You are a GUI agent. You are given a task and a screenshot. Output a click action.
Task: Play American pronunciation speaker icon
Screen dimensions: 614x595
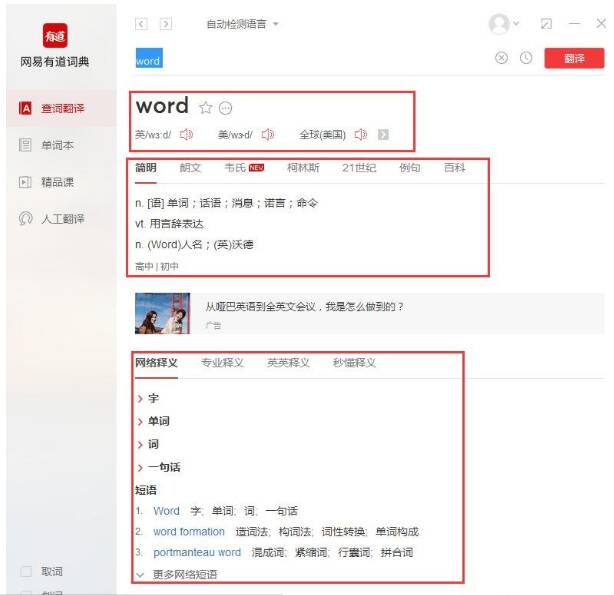pos(268,134)
